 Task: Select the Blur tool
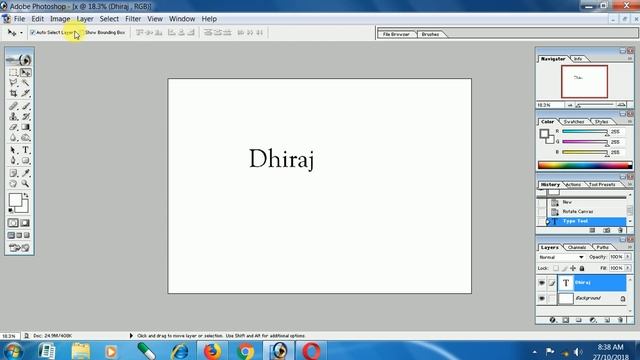(x=13, y=138)
